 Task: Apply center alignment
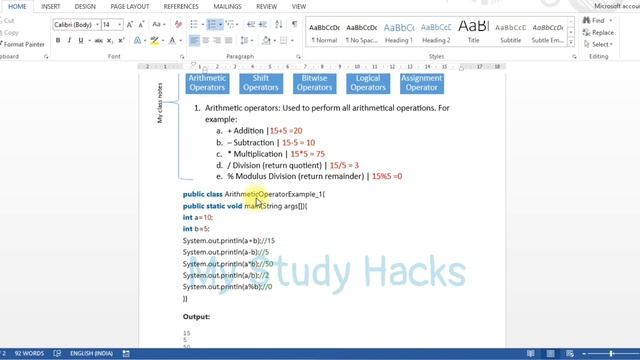(206, 40)
